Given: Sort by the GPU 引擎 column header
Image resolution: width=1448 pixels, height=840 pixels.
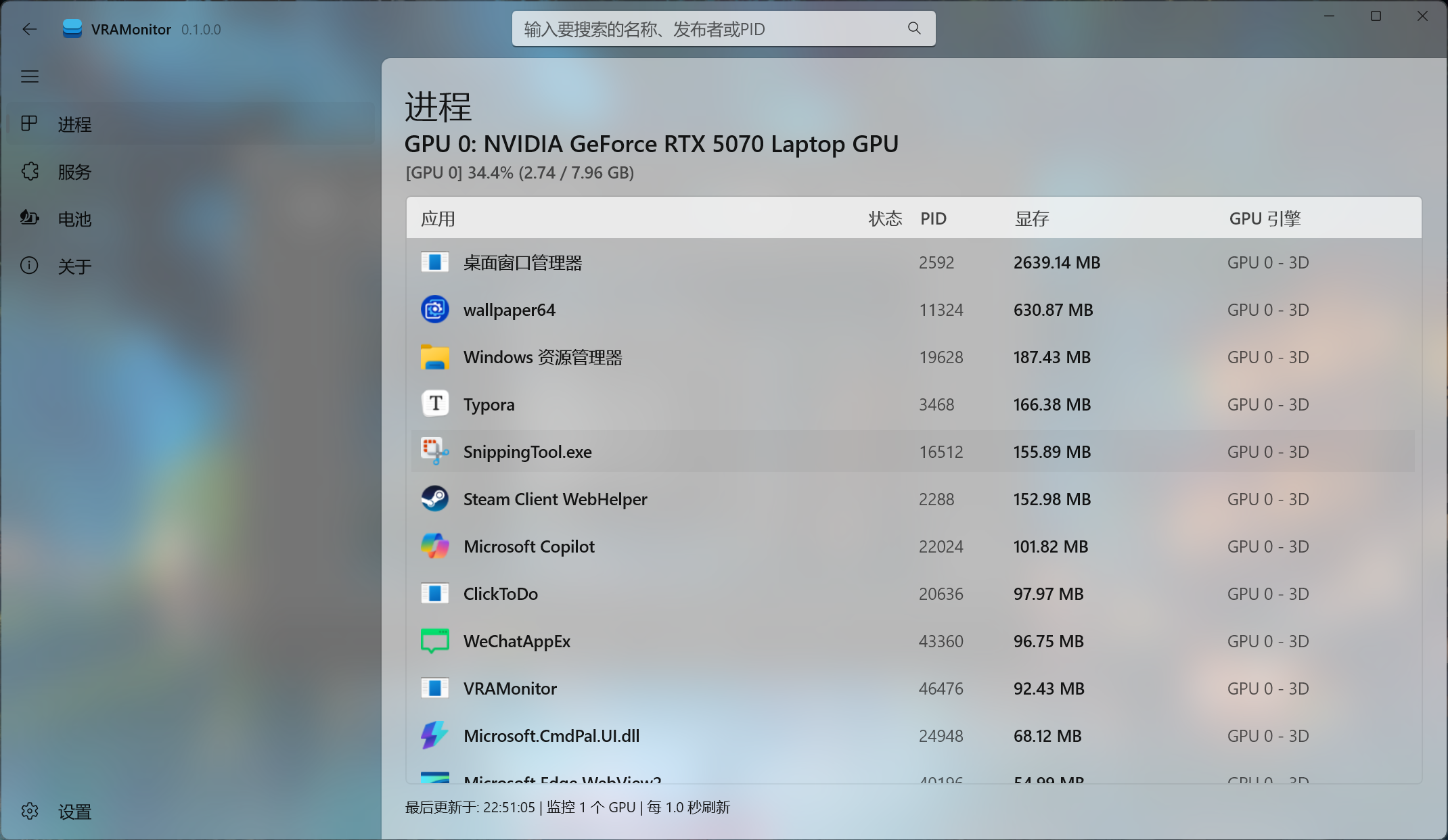Looking at the screenshot, I should pos(1265,218).
